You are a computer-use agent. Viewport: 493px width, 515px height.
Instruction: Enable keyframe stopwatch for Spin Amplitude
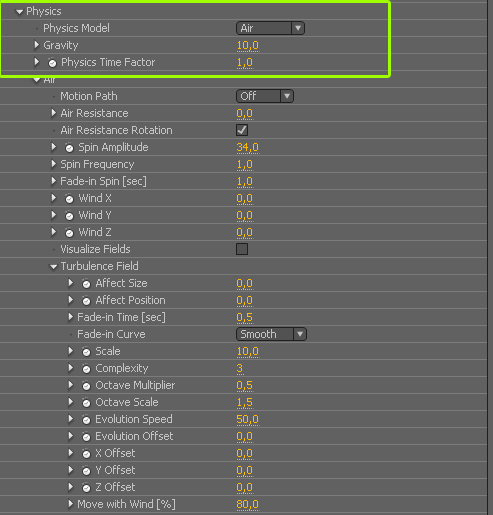tap(69, 148)
